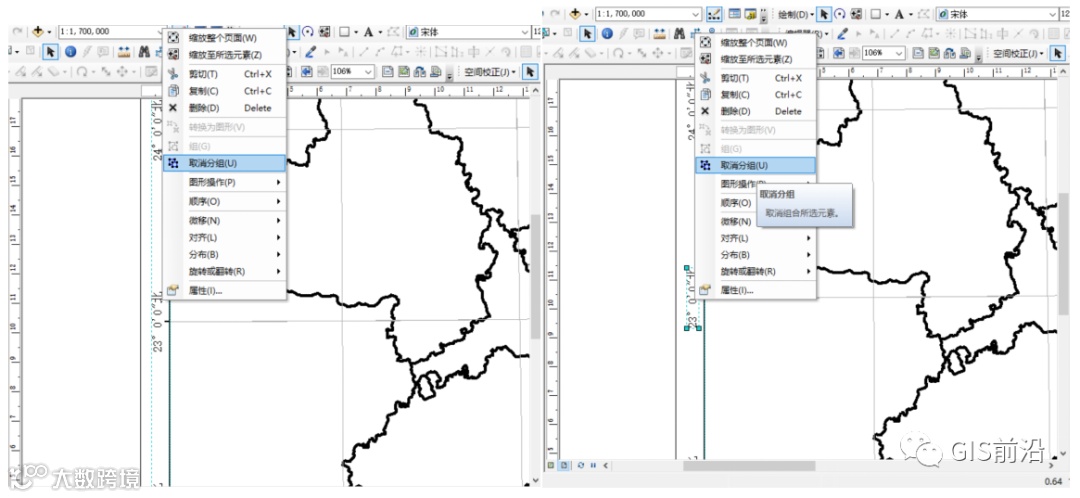Open 空间校正(J) menu in left window
1080x498 pixels.
[490, 72]
